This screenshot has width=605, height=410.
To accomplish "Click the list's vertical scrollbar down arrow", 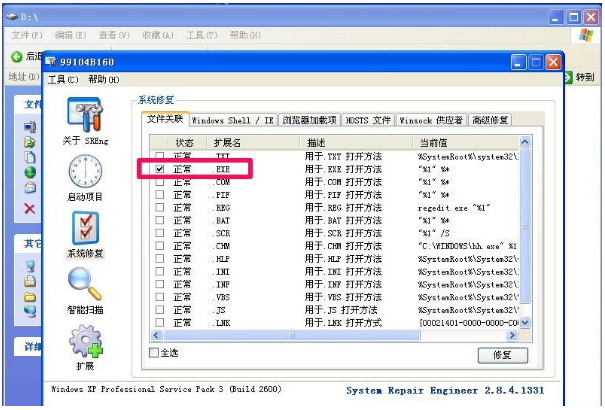I will tap(527, 324).
